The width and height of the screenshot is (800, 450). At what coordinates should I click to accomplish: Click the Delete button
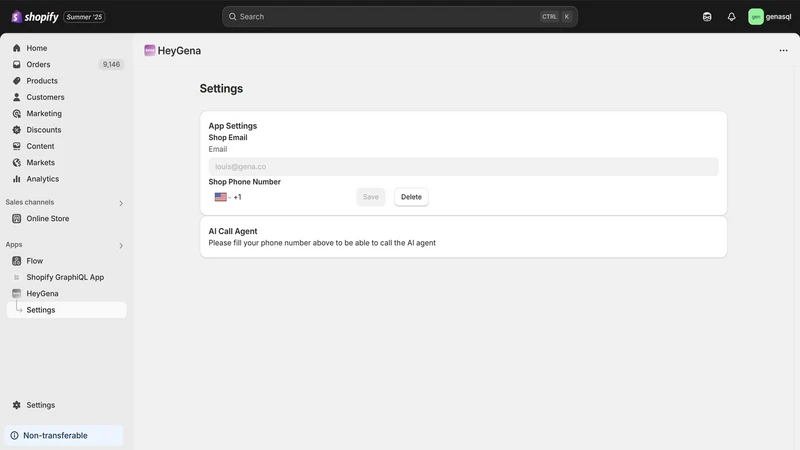click(411, 197)
